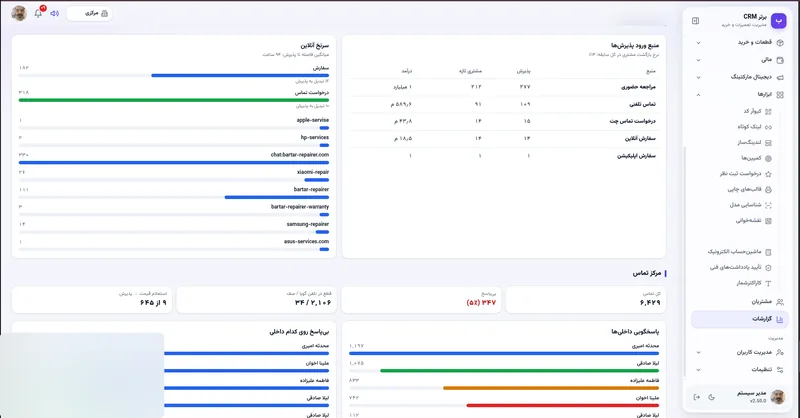Viewport: 800px width, 418px height.
Task: Click the مالی wallet icon
Action: point(780,60)
